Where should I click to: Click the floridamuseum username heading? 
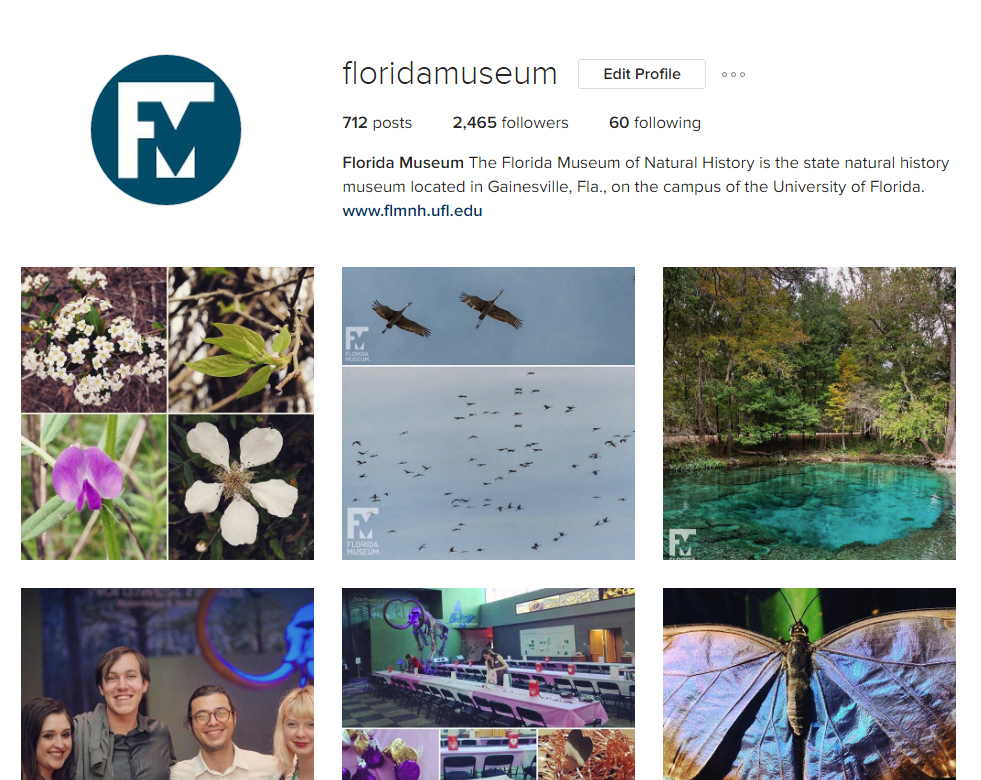pyautogui.click(x=450, y=74)
